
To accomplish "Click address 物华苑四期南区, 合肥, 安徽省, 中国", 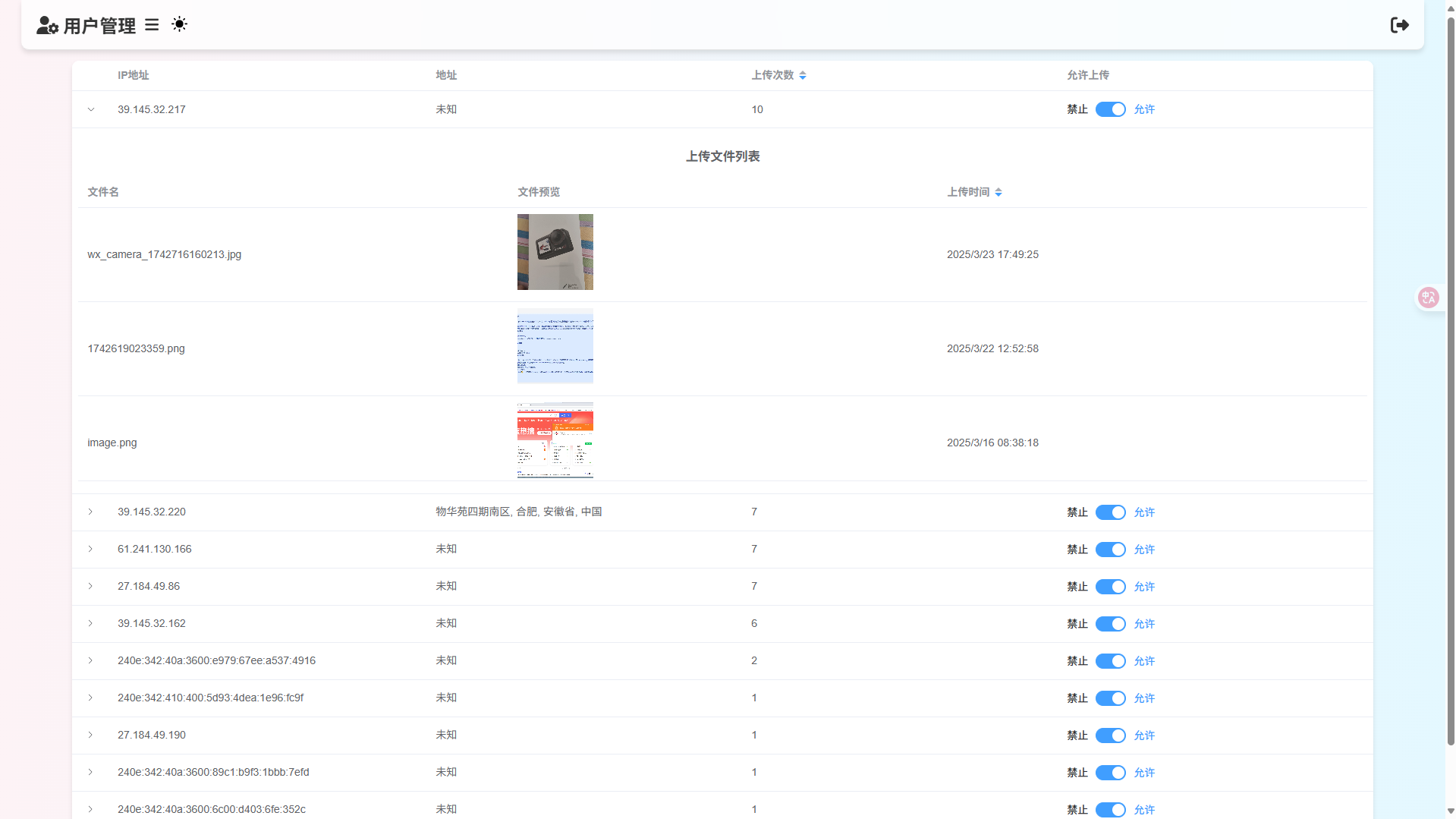I will (519, 512).
